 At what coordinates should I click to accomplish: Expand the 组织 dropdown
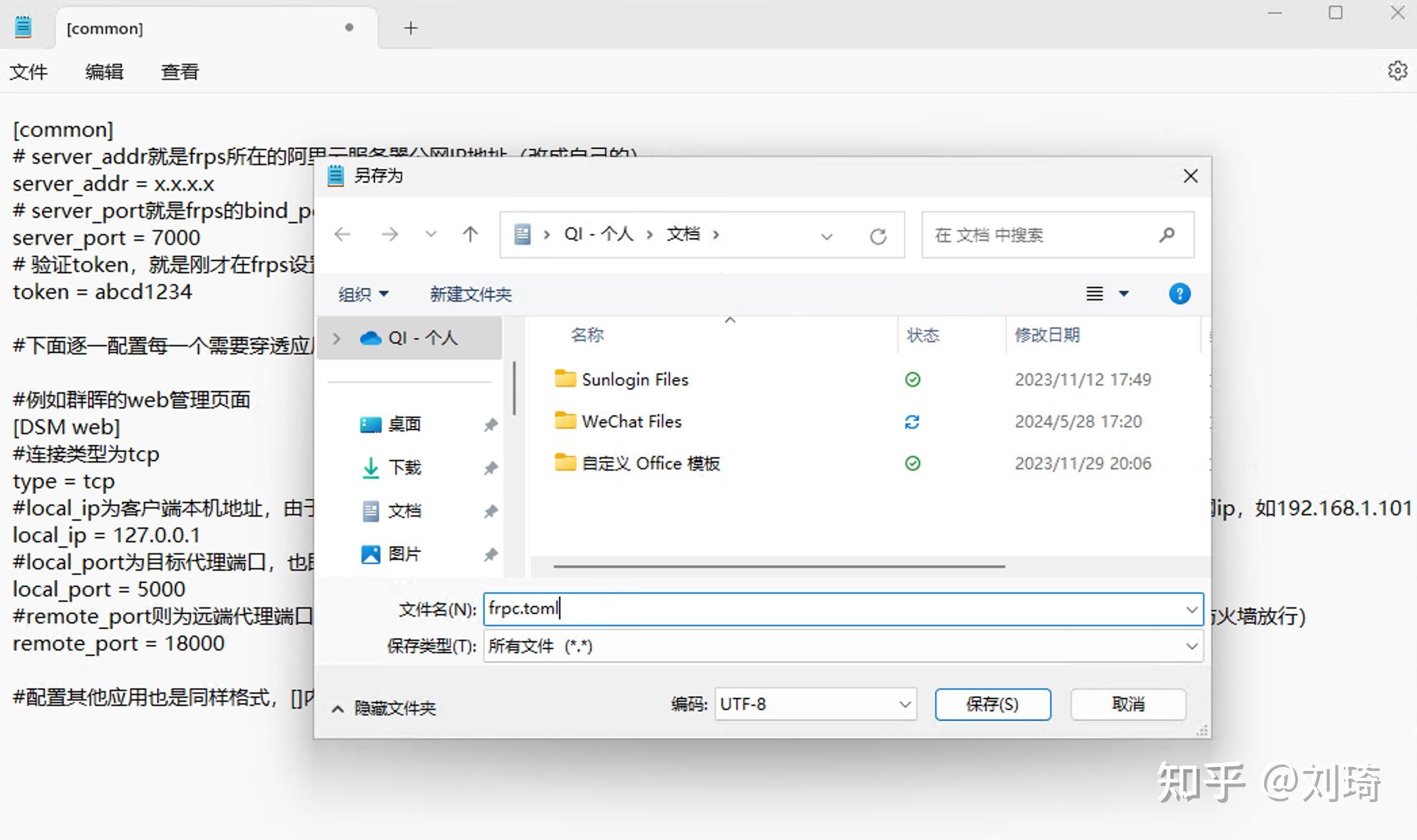coord(363,294)
